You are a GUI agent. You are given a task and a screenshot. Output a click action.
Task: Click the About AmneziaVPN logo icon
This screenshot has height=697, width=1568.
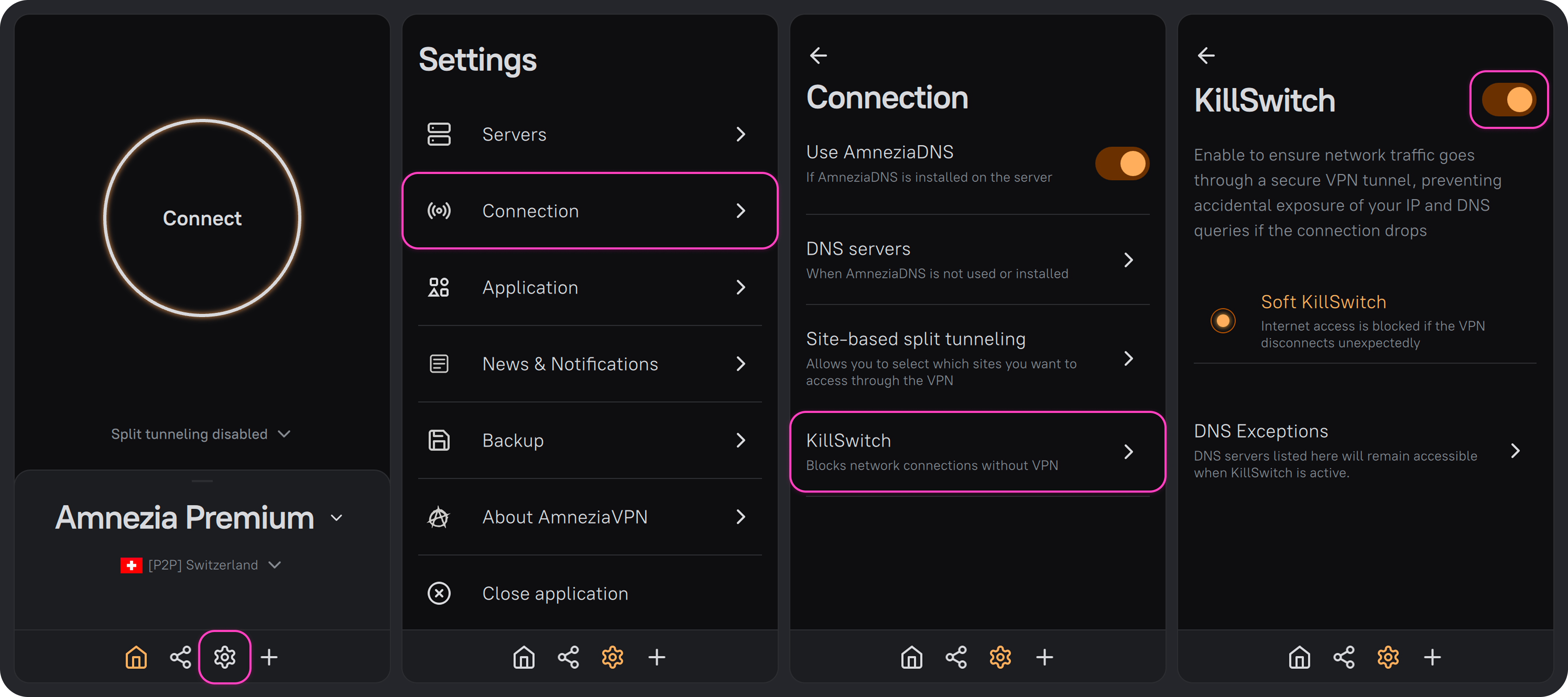439,517
